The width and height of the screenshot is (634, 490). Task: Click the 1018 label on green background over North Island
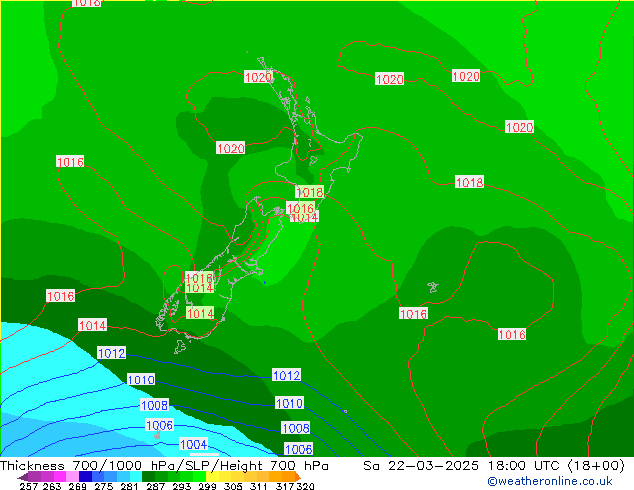pos(310,192)
